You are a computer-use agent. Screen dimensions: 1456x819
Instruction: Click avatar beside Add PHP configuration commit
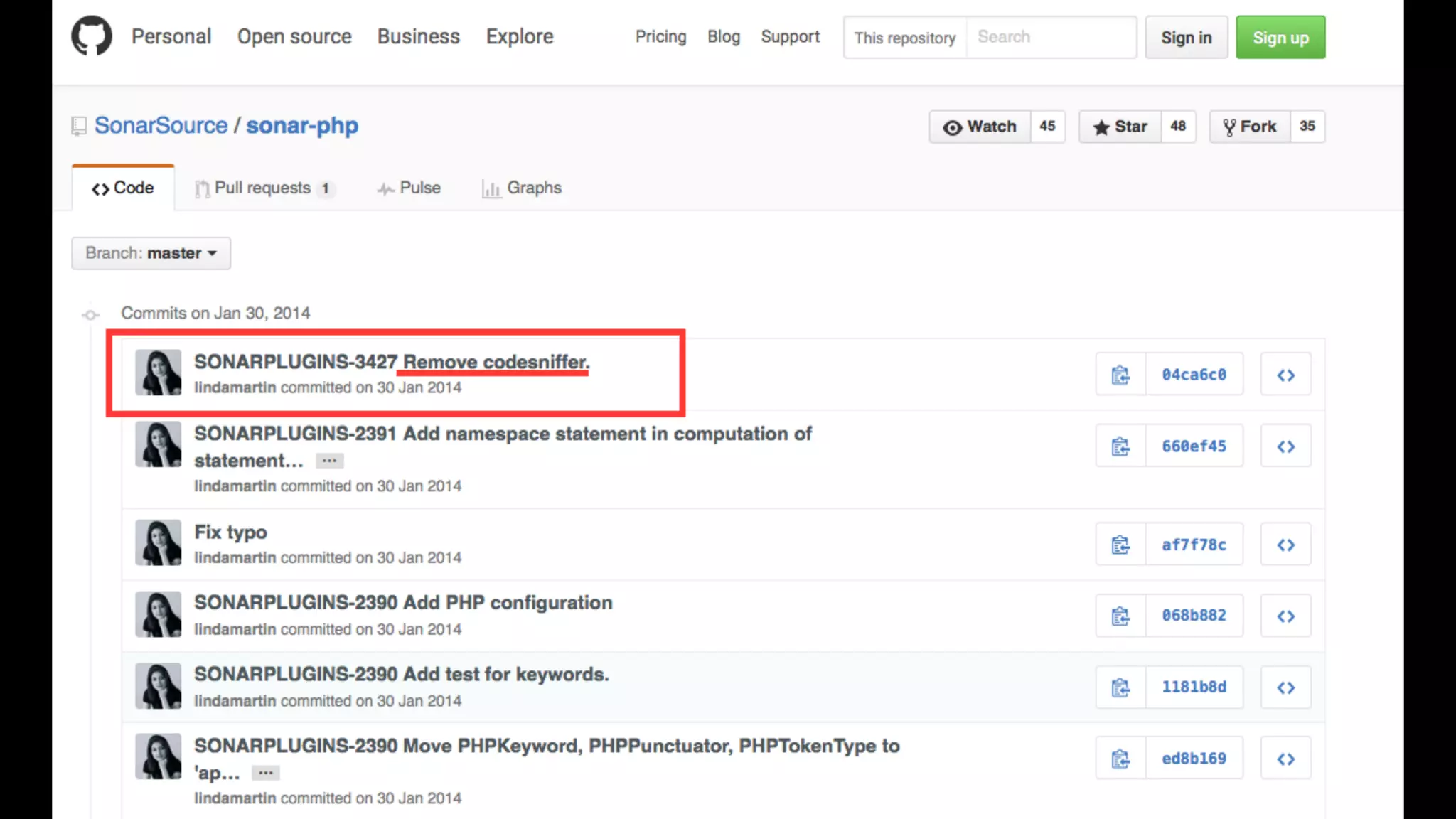tap(159, 614)
